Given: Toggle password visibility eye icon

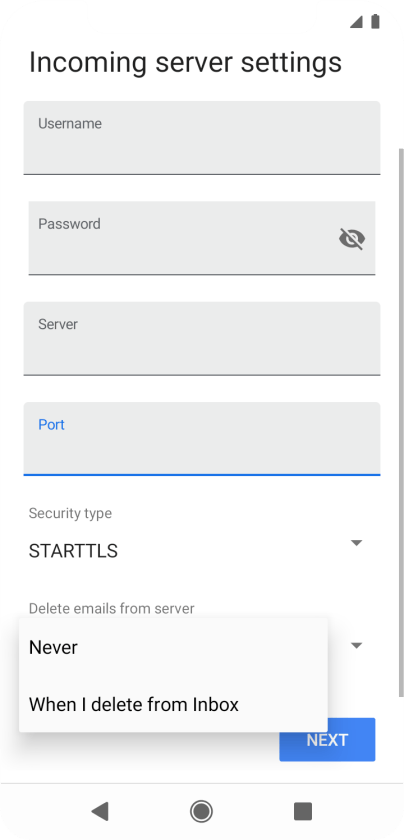Looking at the screenshot, I should [x=352, y=238].
